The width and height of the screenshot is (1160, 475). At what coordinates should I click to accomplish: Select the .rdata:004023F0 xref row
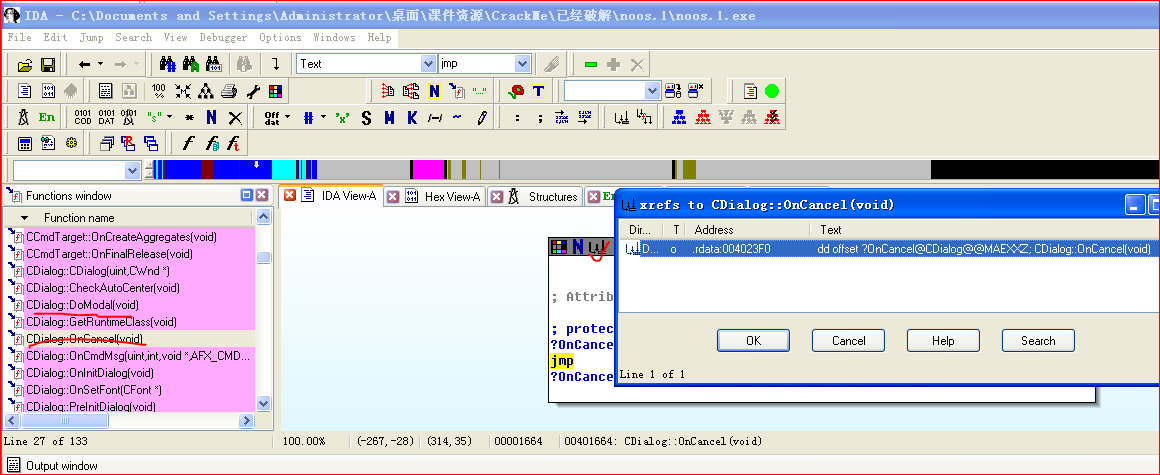(888, 249)
